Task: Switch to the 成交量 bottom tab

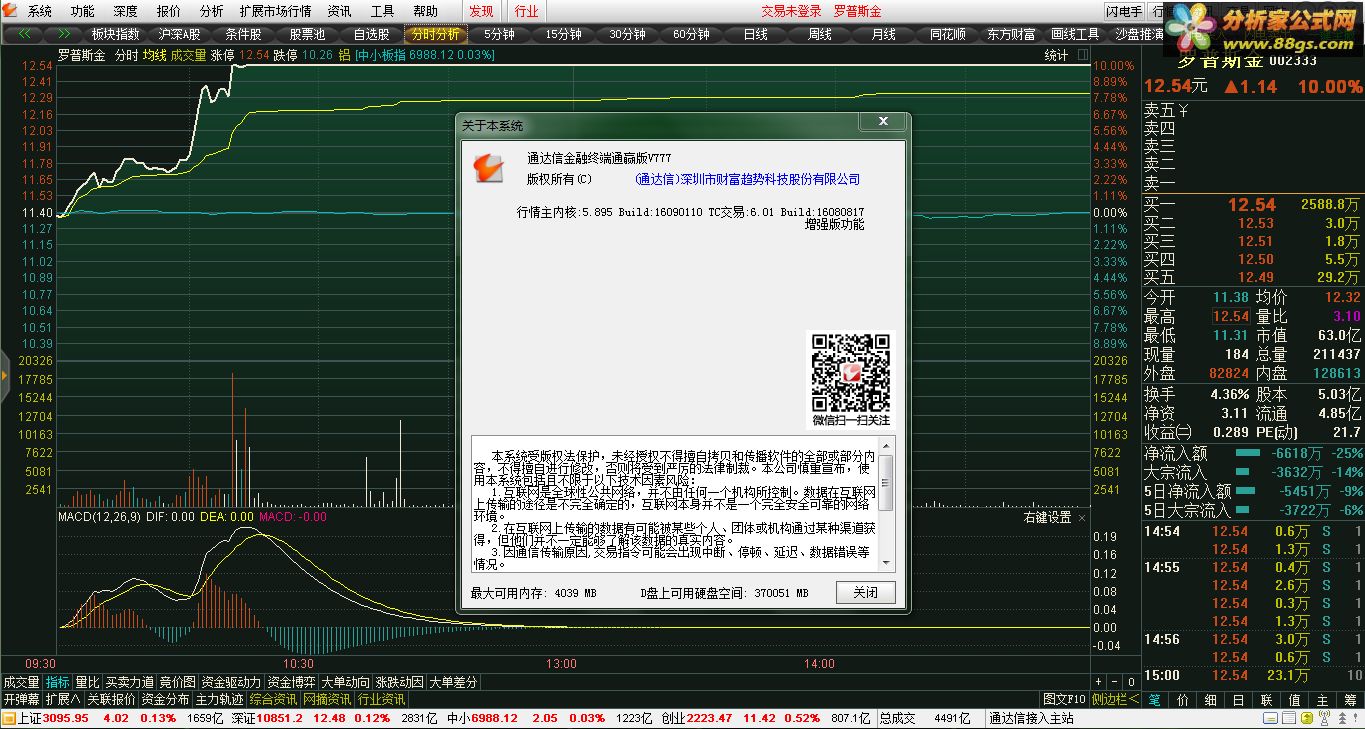Action: click(22, 682)
